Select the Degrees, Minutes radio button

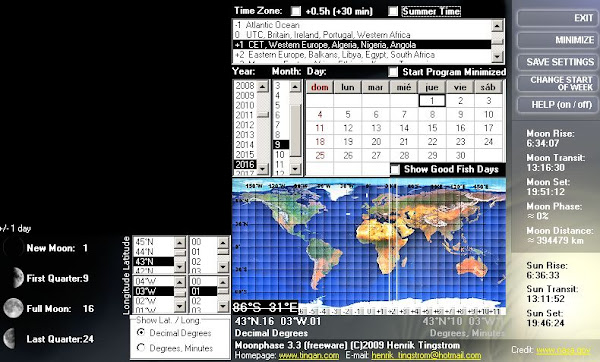point(141,348)
